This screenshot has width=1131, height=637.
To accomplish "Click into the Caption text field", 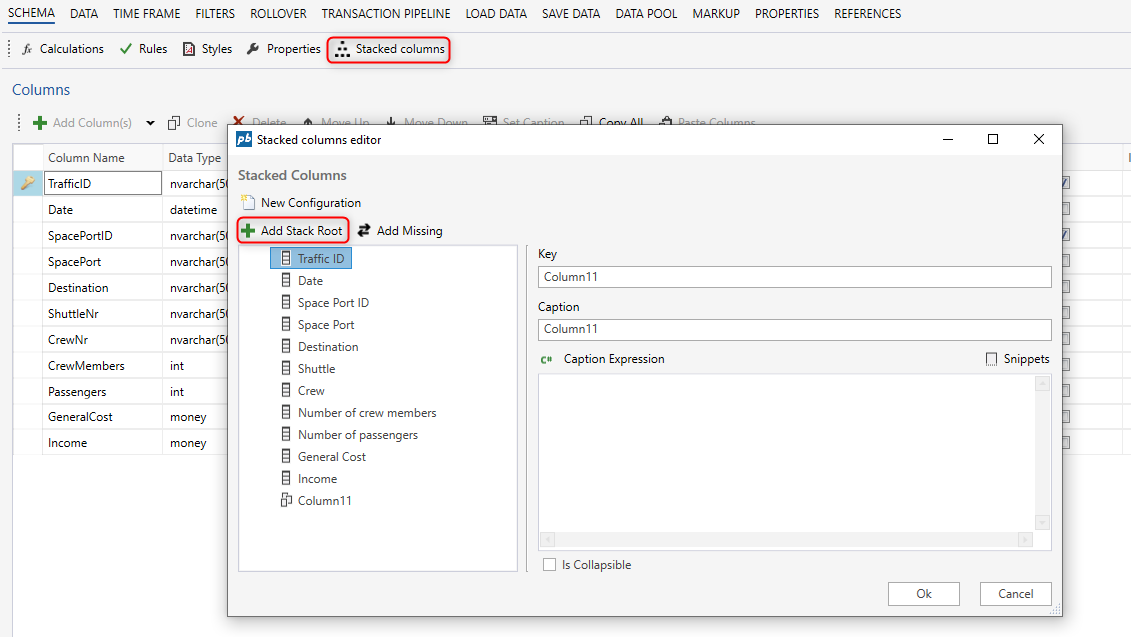I will tap(794, 329).
